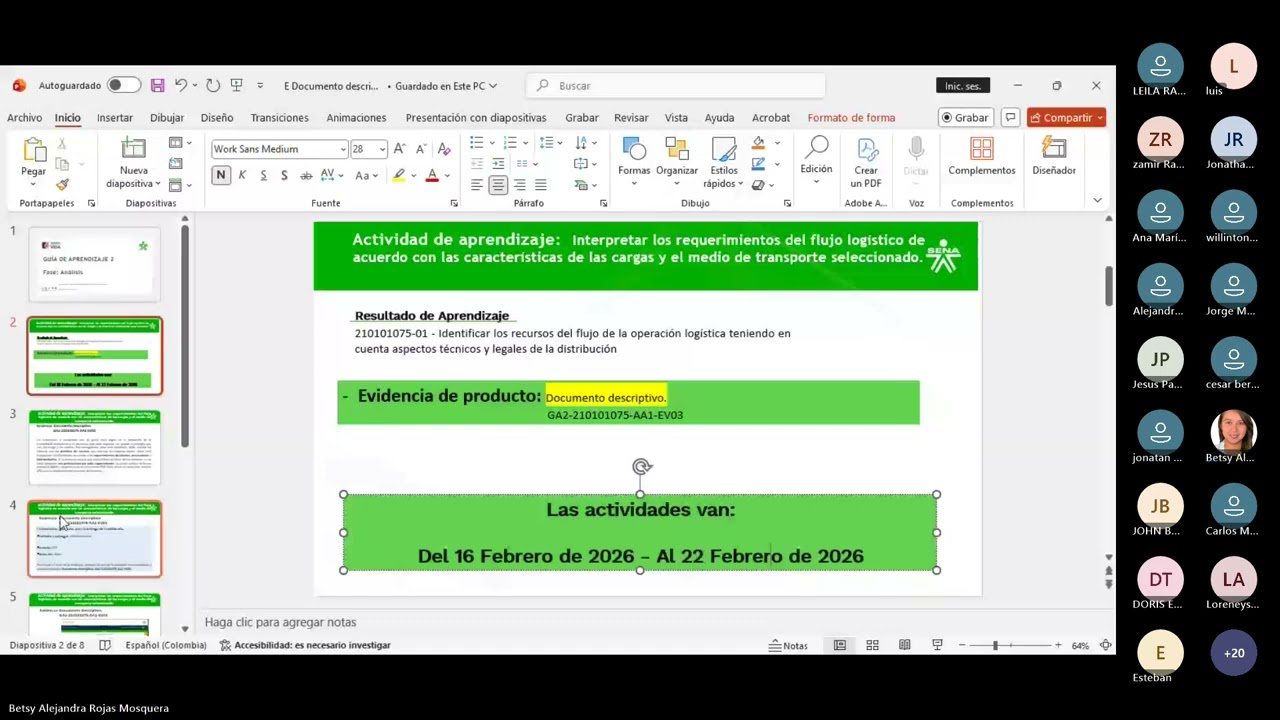1280x720 pixels.
Task: Switch to reading view icon
Action: pos(904,646)
